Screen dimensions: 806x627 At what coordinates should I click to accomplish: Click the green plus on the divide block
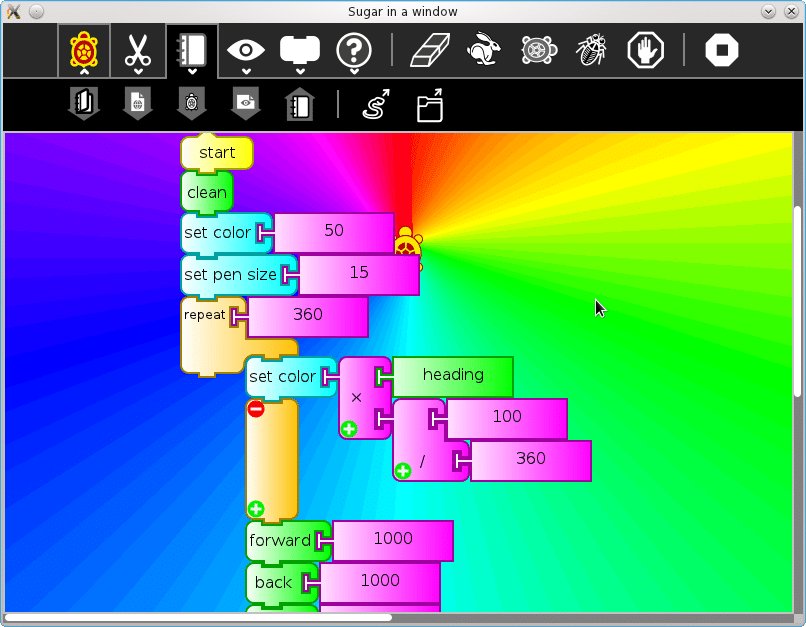pos(403,471)
